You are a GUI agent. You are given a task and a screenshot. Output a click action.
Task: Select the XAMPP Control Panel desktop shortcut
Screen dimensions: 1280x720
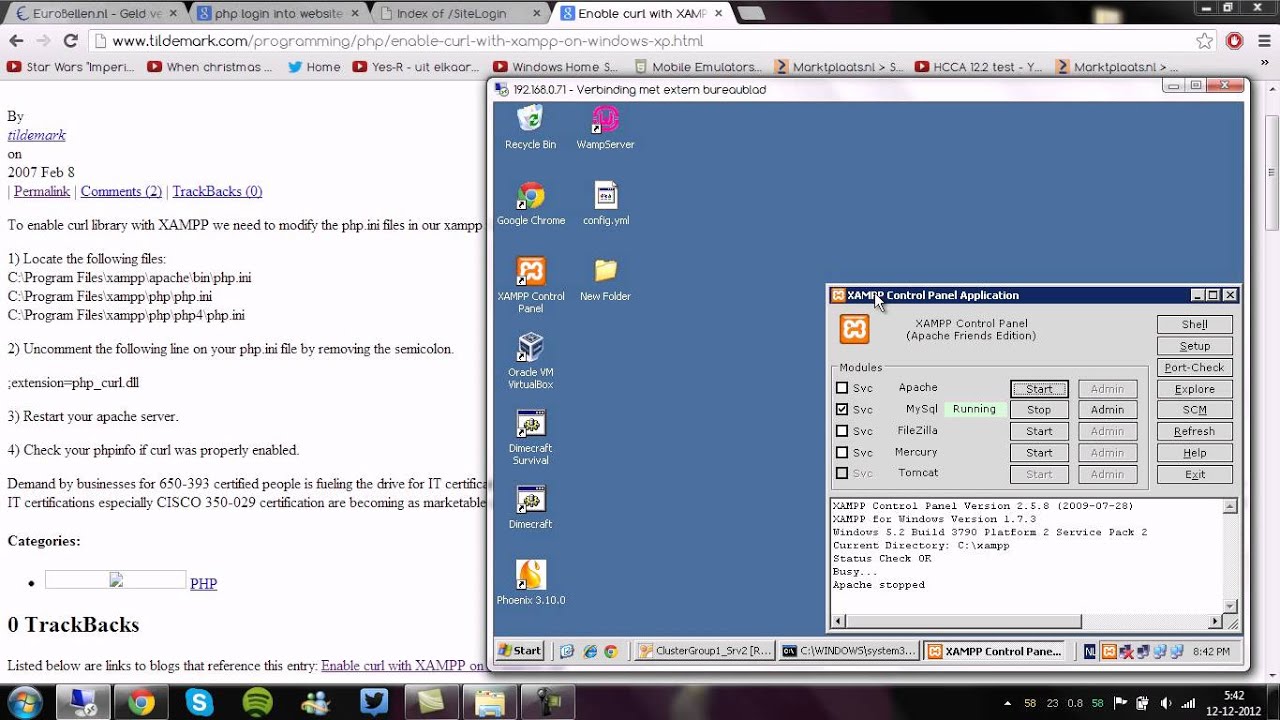(x=531, y=286)
